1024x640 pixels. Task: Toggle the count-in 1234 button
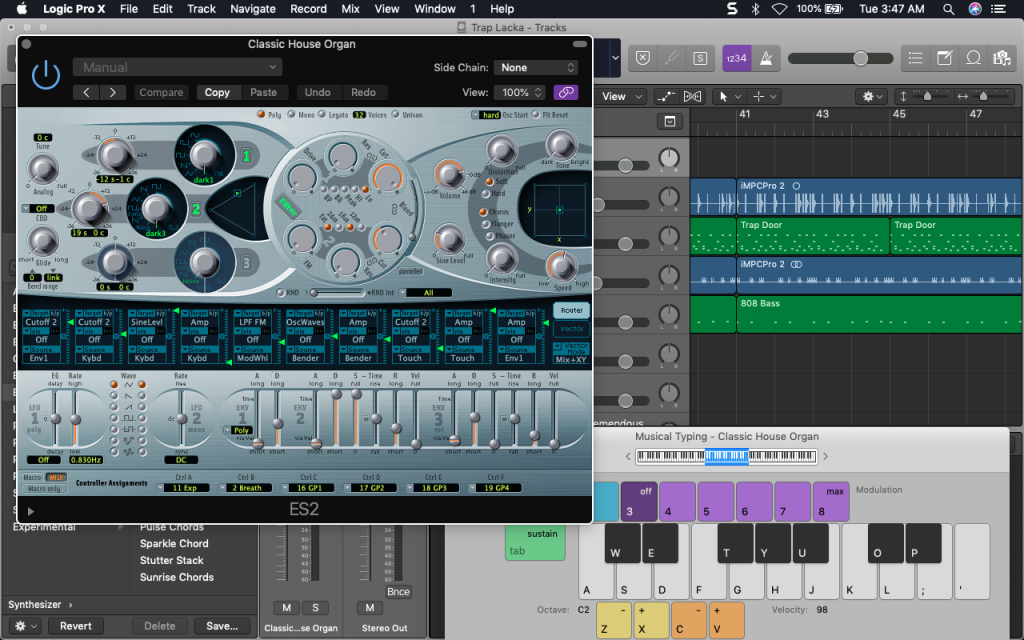pyautogui.click(x=736, y=58)
